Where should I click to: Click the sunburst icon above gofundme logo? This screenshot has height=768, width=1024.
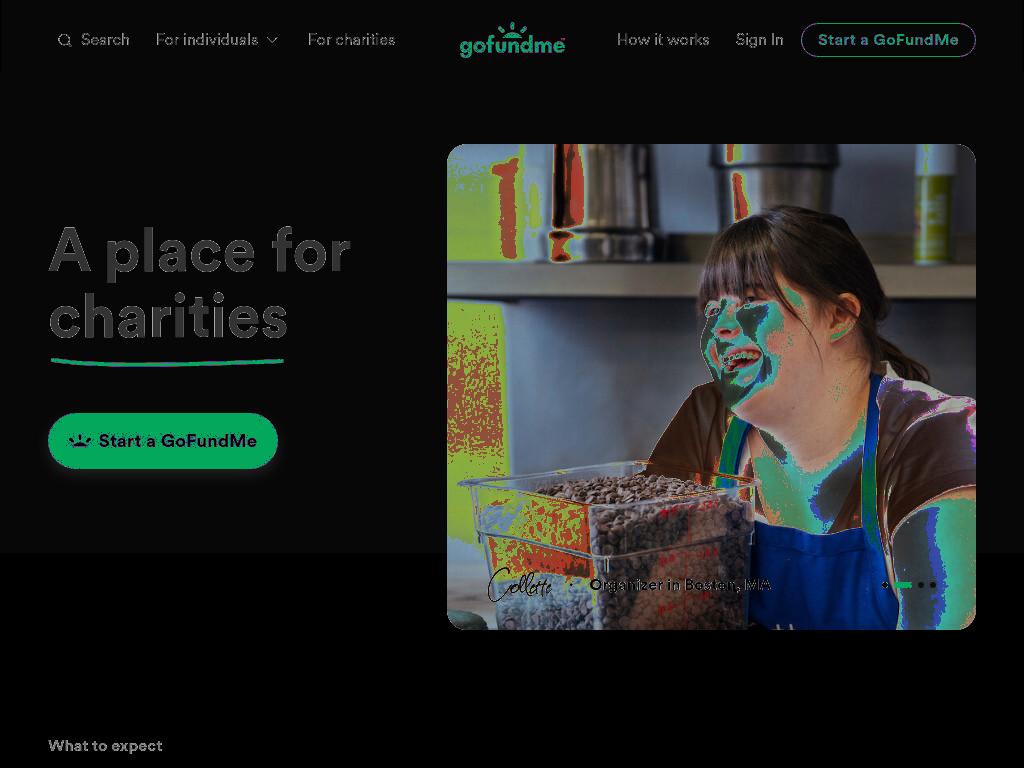[x=512, y=29]
